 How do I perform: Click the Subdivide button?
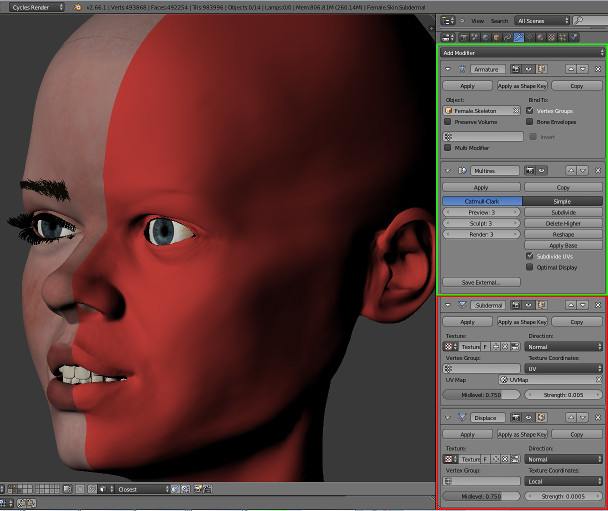click(x=564, y=212)
